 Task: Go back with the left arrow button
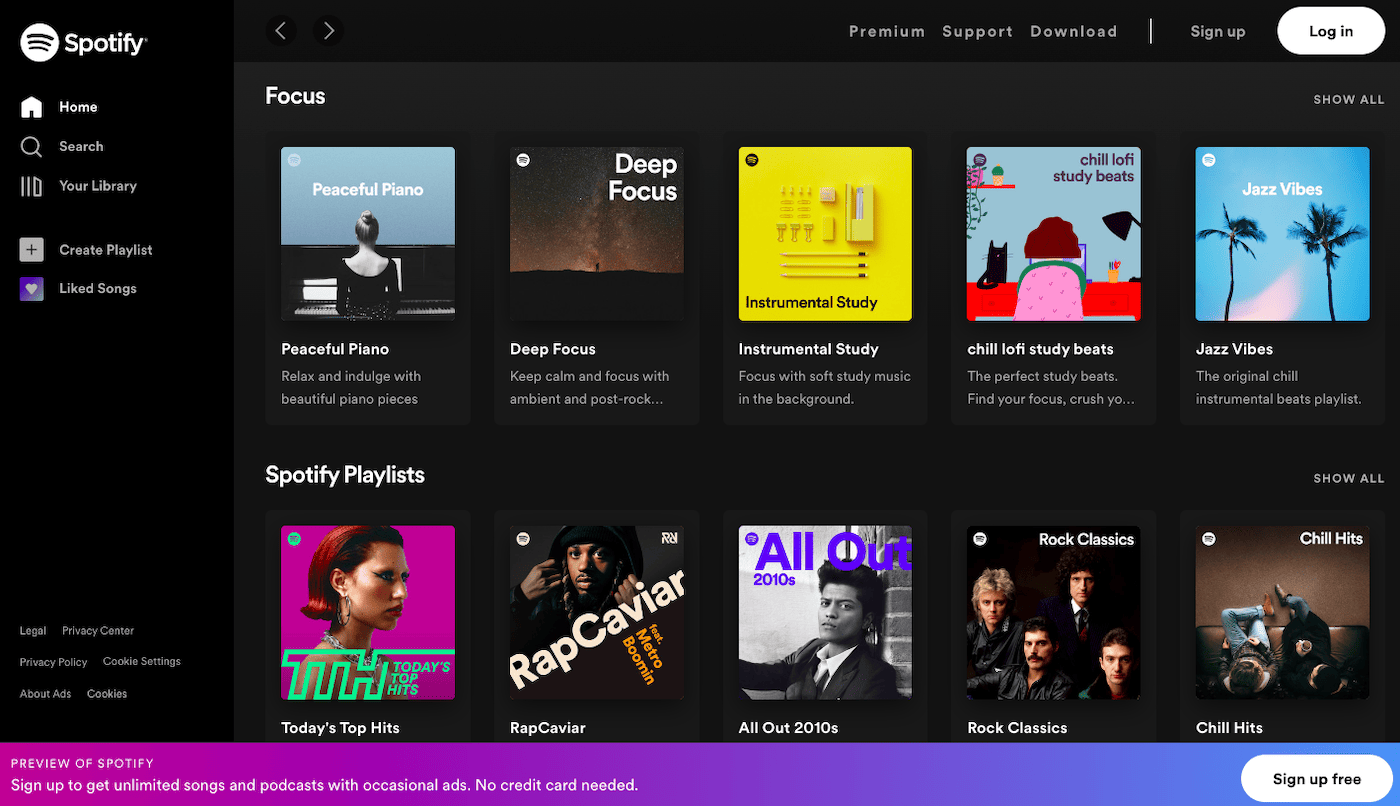pos(281,31)
